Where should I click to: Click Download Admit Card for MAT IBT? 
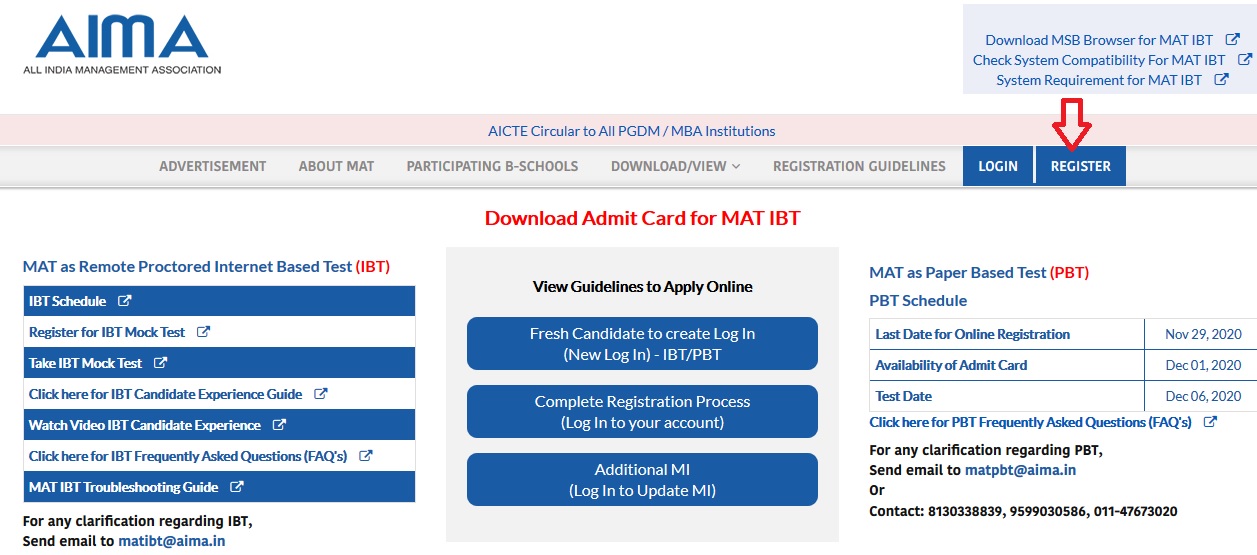(x=642, y=217)
